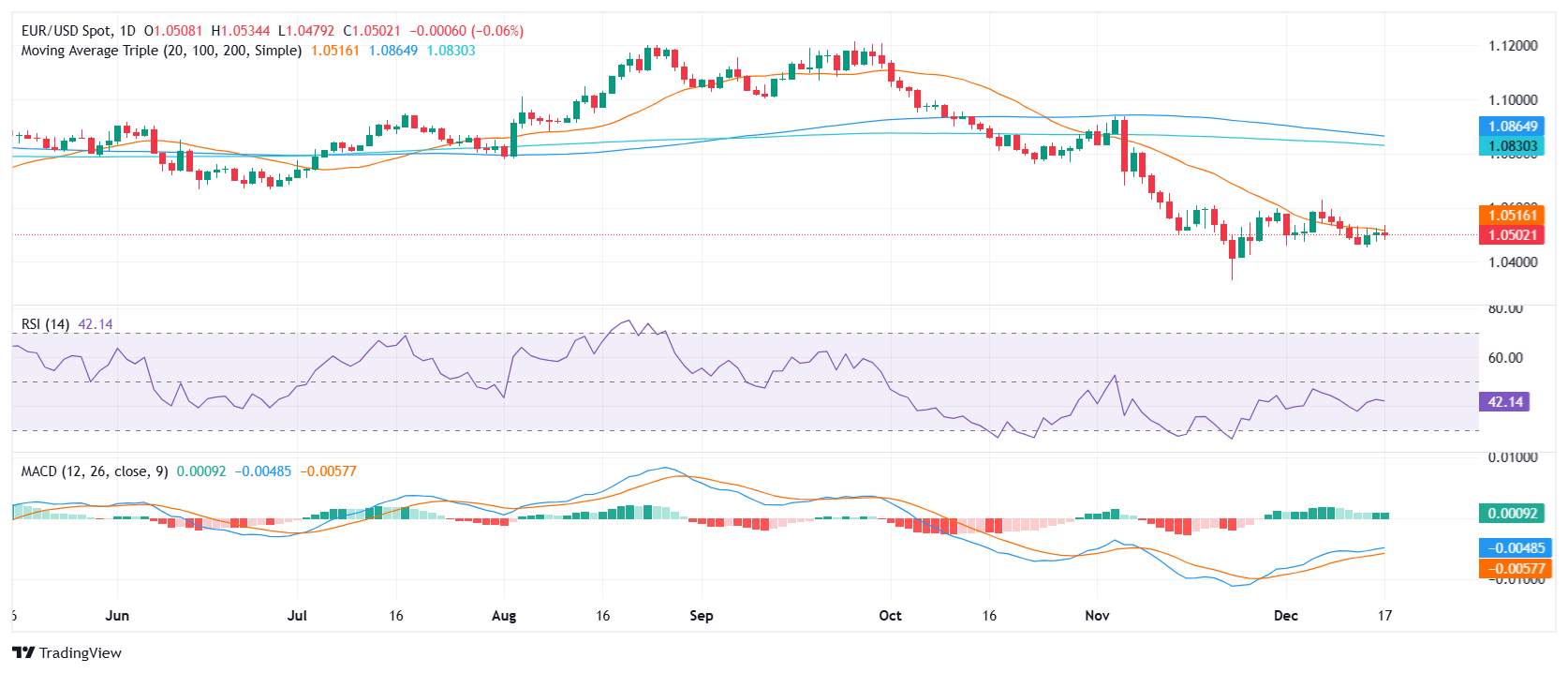Click the 1.12000 level on price axis
Viewport: 1568px width, 673px height.
(1513, 46)
